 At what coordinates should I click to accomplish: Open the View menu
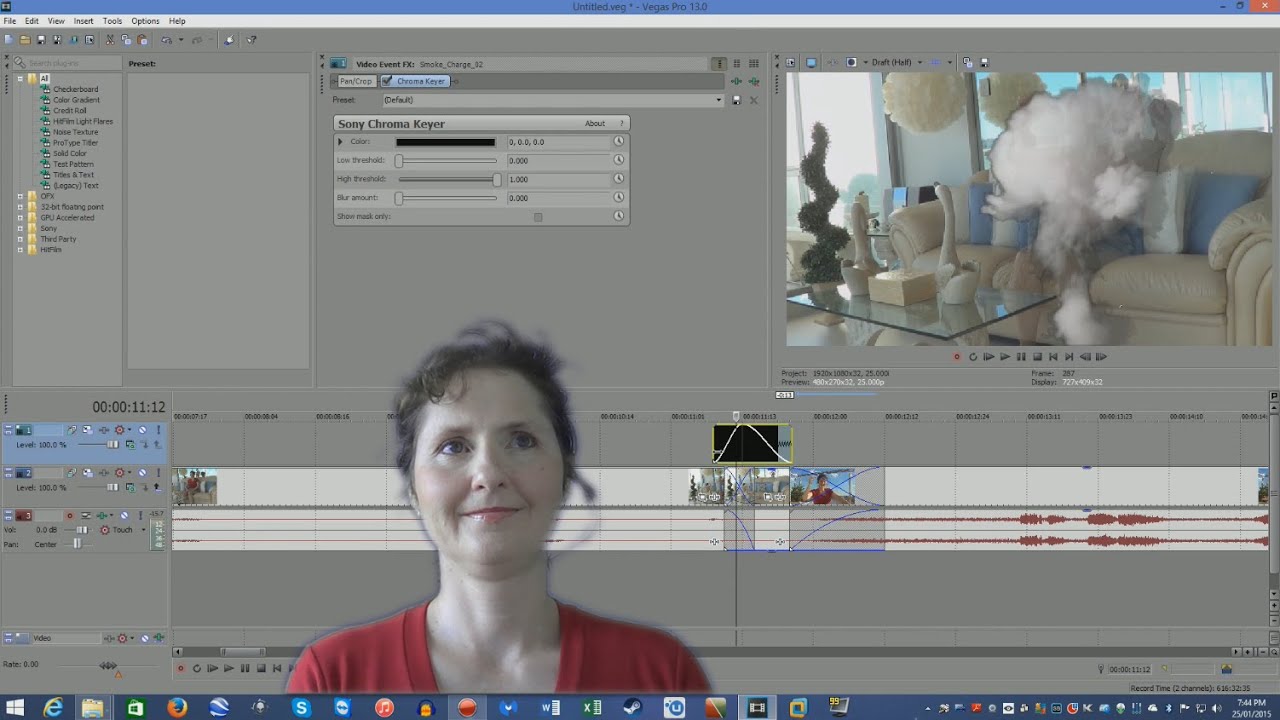56,21
